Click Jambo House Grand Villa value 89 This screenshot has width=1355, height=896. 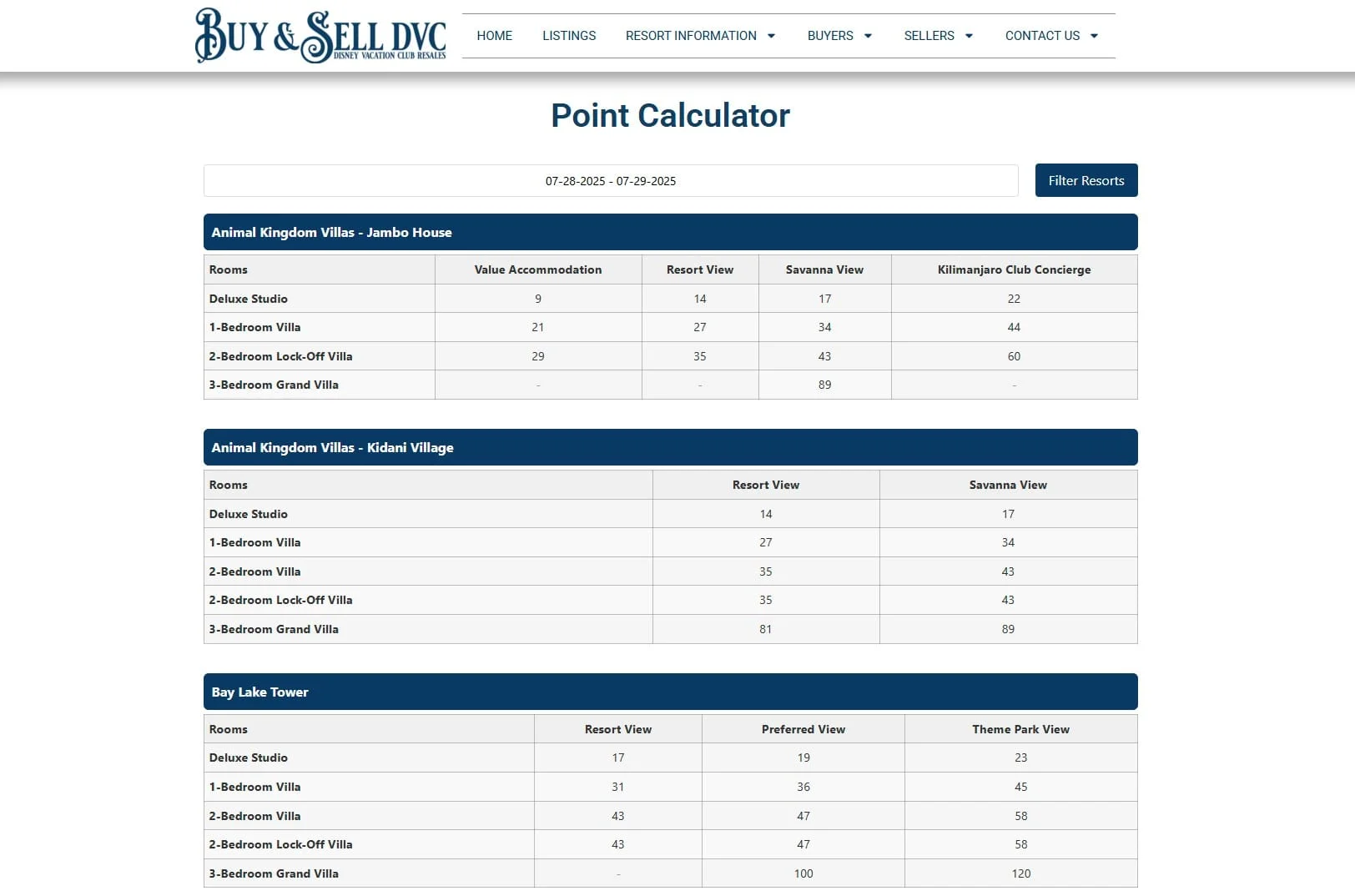[x=824, y=385]
